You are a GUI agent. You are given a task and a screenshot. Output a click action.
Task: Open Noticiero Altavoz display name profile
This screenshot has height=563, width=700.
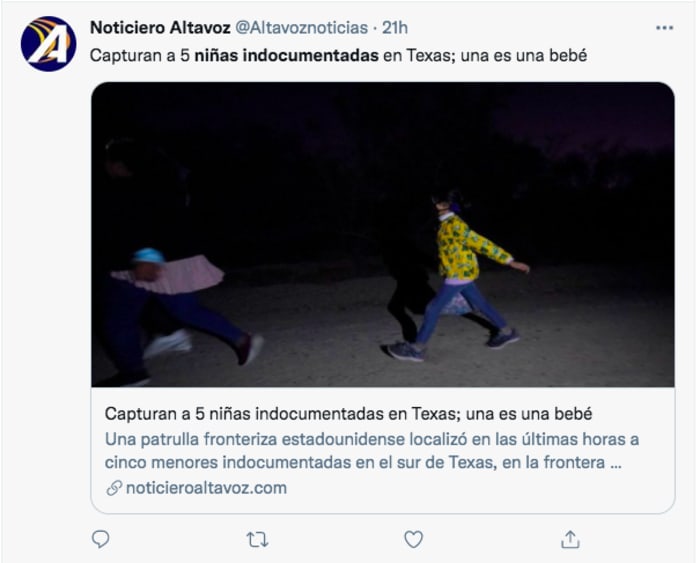(x=160, y=28)
